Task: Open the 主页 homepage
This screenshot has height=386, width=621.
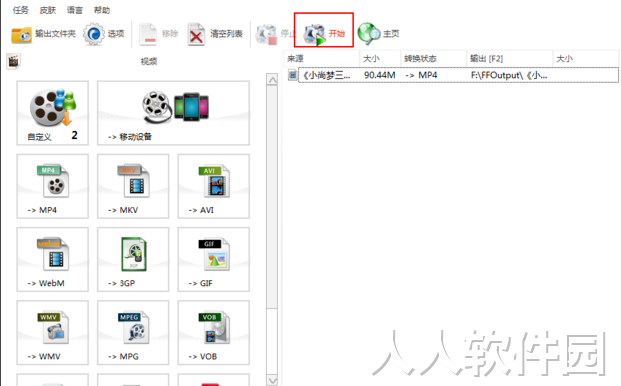Action: 378,34
